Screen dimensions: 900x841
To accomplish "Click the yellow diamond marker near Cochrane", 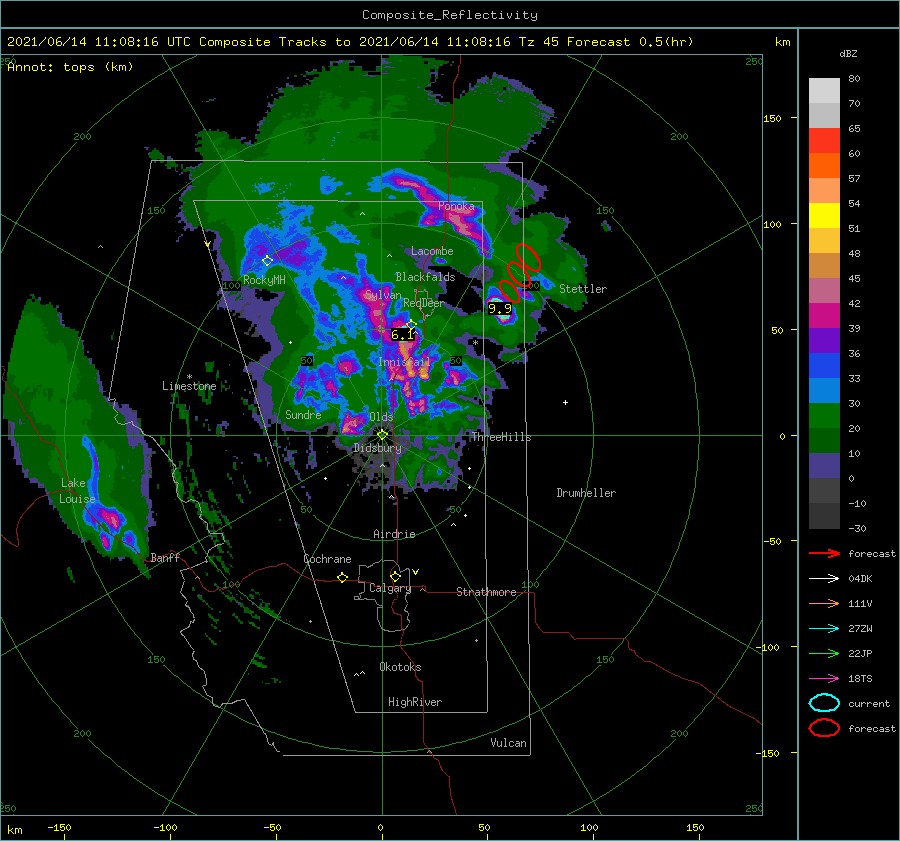I will point(342,577).
